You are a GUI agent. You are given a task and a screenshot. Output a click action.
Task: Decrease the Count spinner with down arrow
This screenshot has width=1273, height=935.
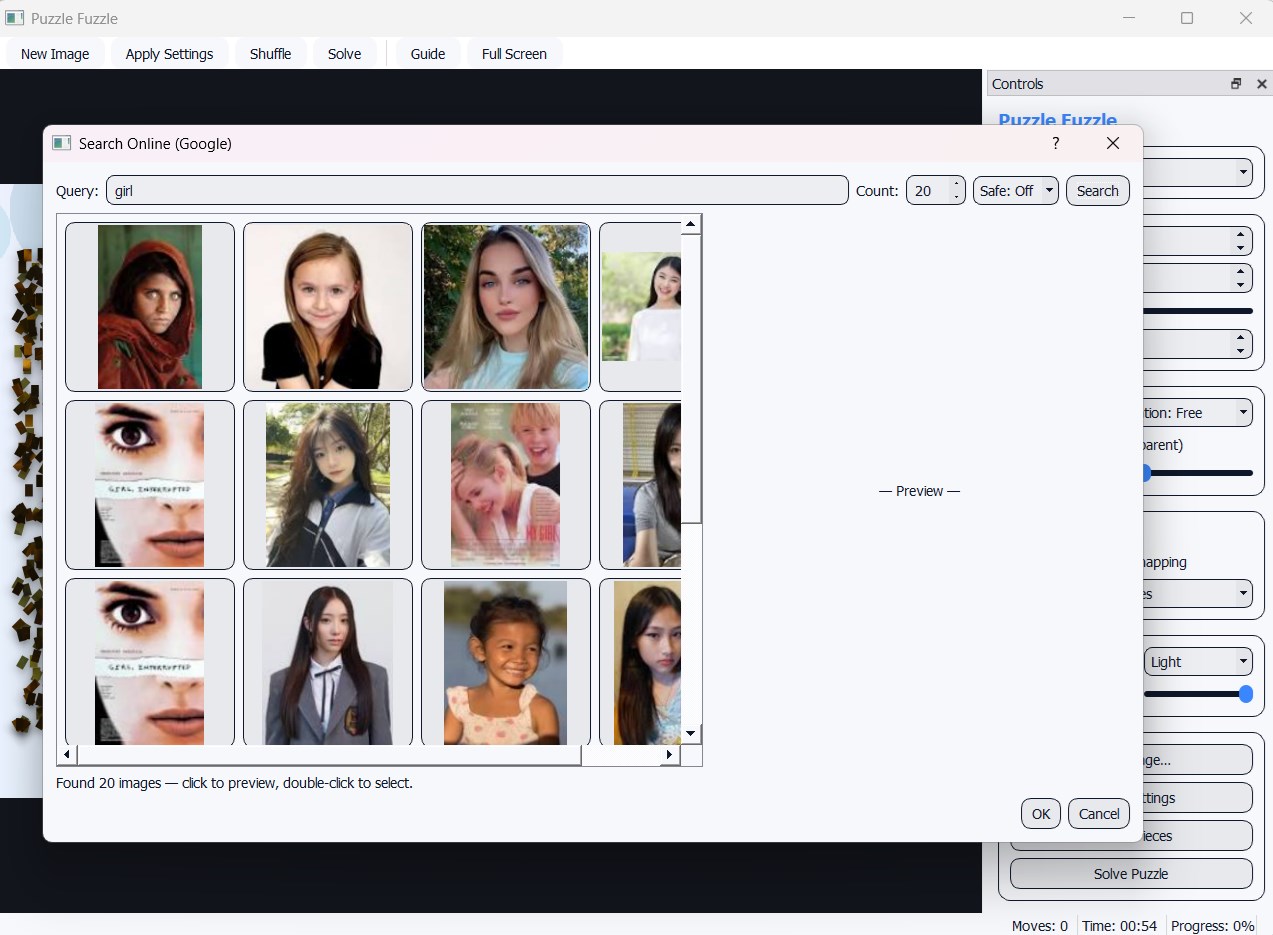coord(957,197)
